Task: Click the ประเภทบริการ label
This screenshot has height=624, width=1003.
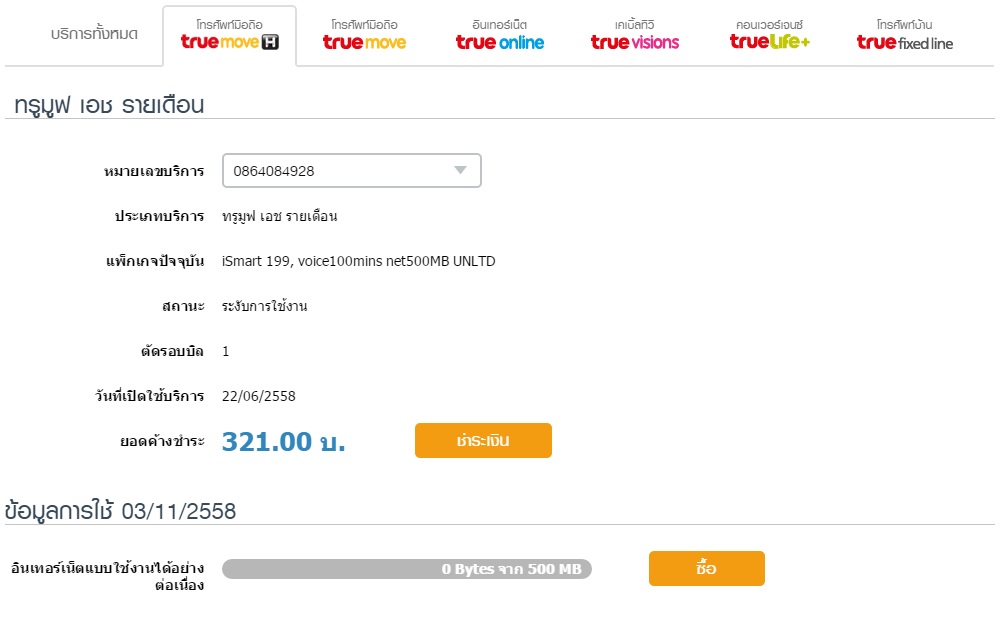Action: 159,217
